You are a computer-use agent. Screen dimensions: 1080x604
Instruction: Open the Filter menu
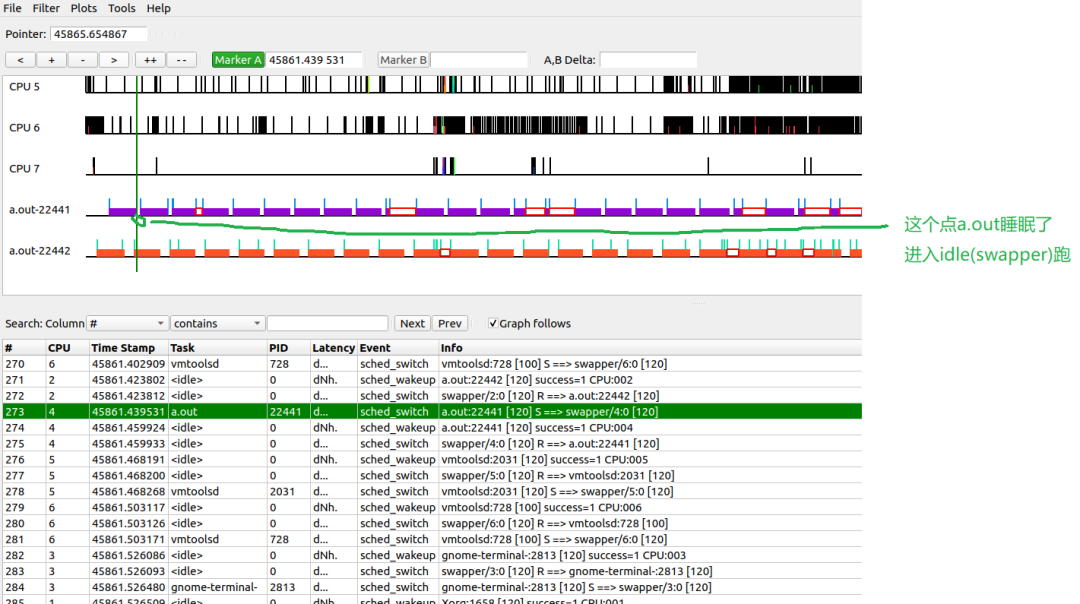[46, 8]
